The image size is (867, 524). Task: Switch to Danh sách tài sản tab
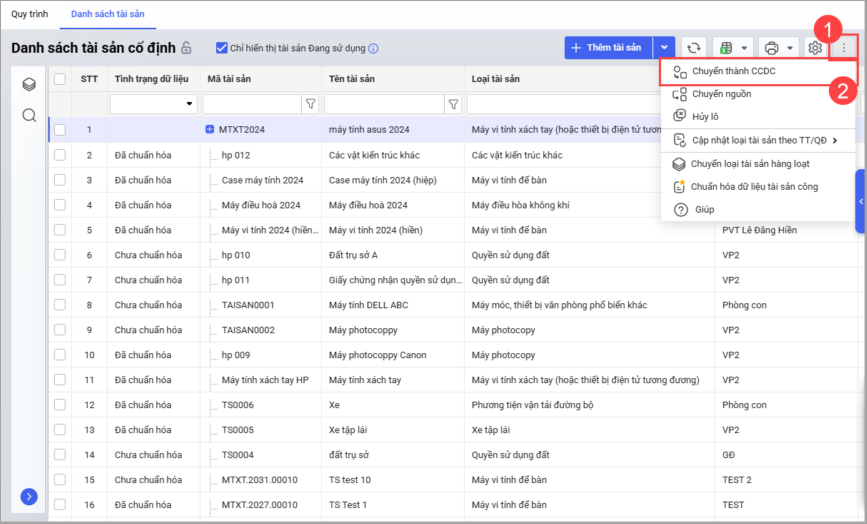(108, 14)
